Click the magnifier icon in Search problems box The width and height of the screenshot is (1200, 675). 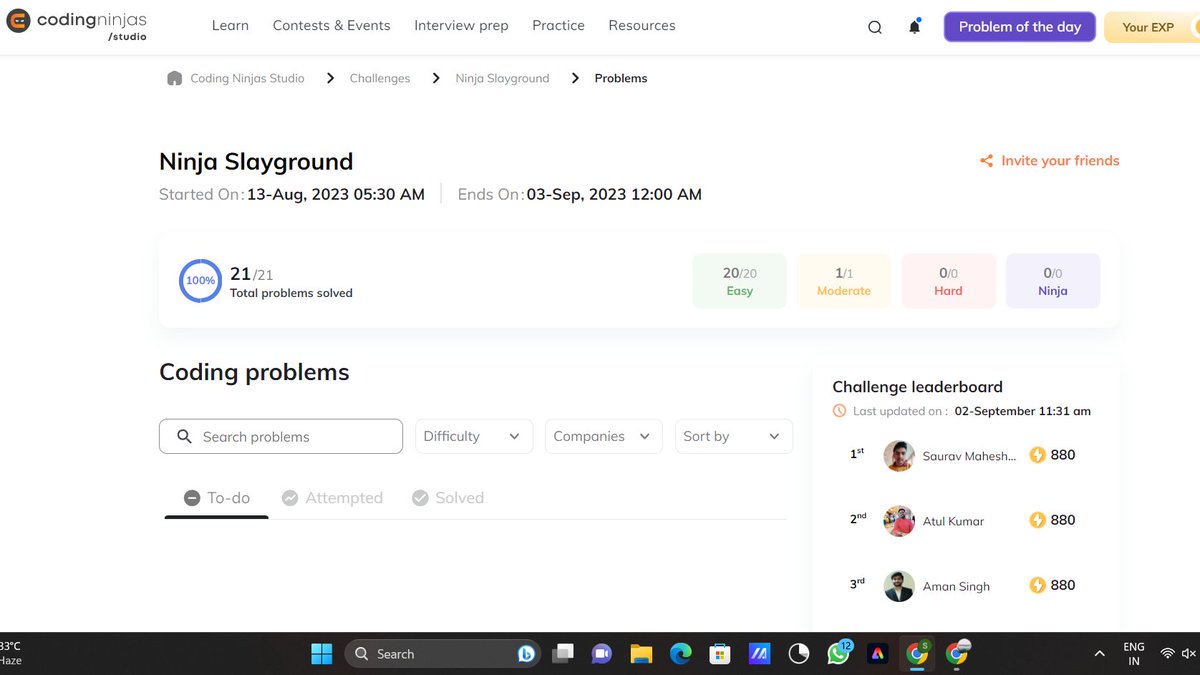pos(184,437)
